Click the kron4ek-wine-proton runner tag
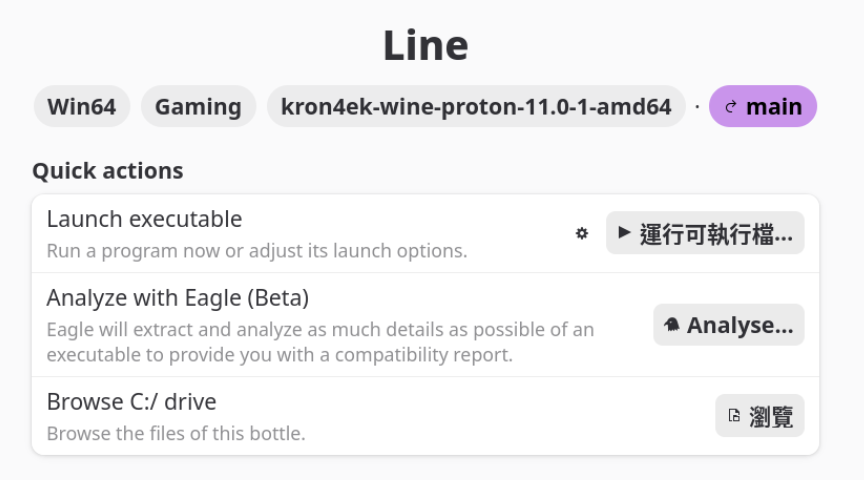This screenshot has width=864, height=480. point(476,106)
